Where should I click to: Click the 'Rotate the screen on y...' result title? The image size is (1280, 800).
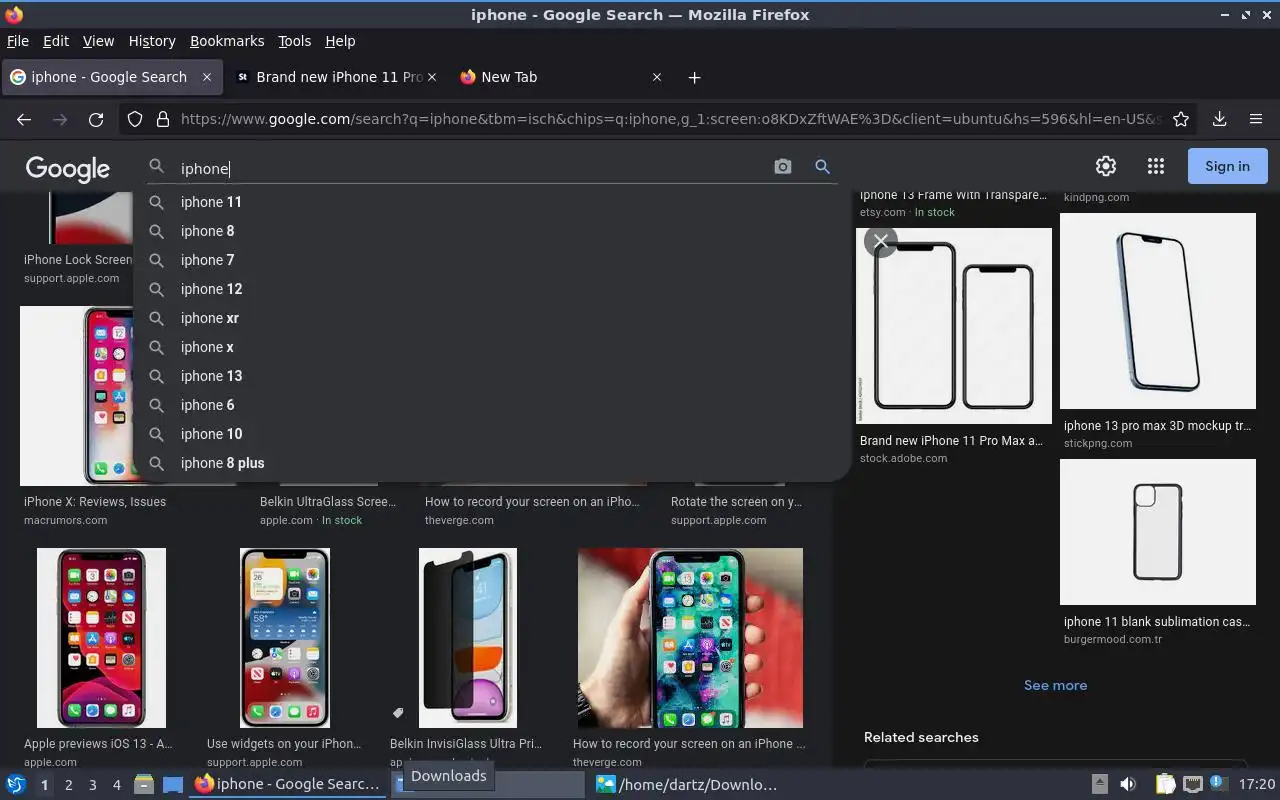point(736,502)
